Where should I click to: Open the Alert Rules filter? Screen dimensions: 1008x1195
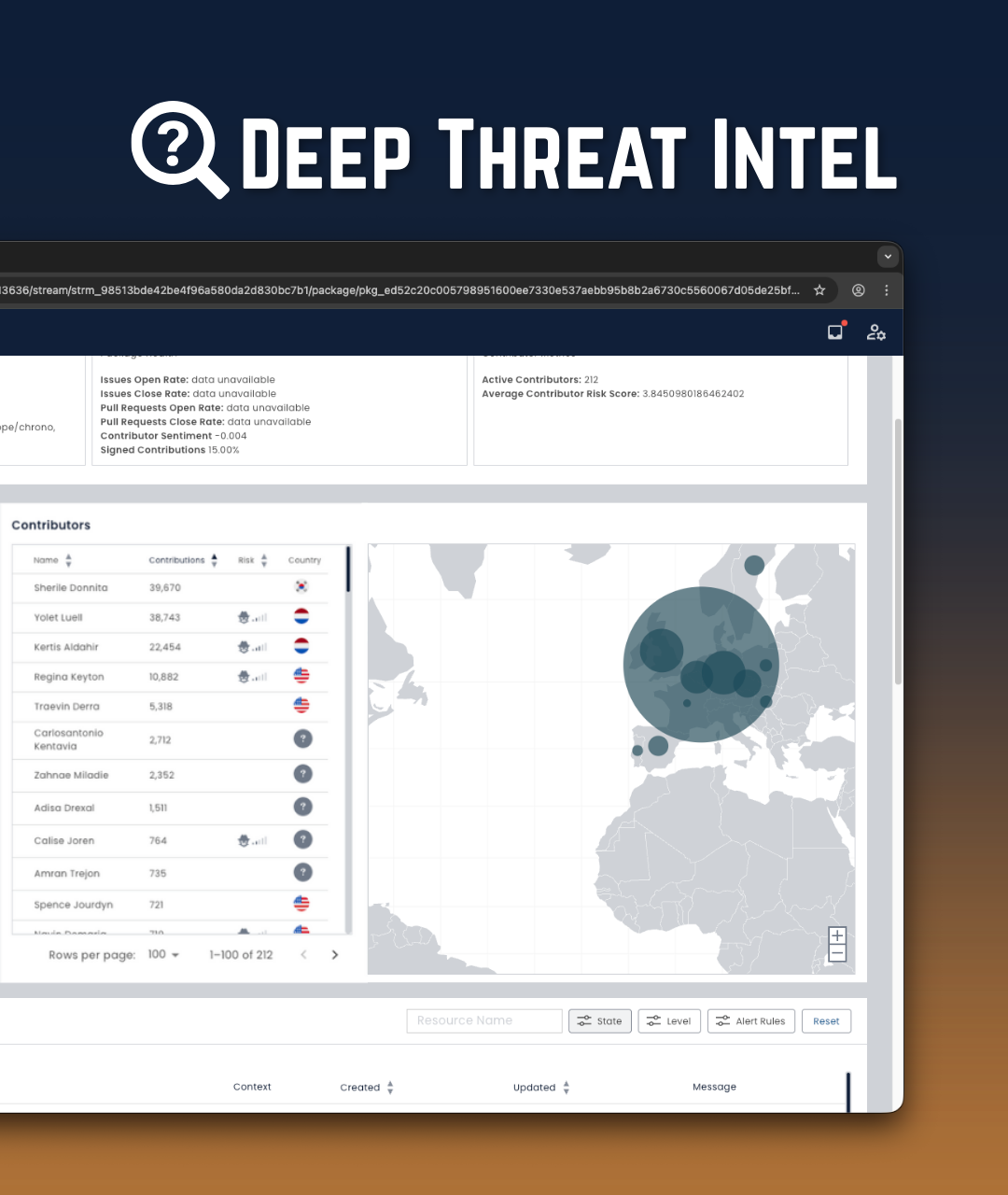point(751,1021)
